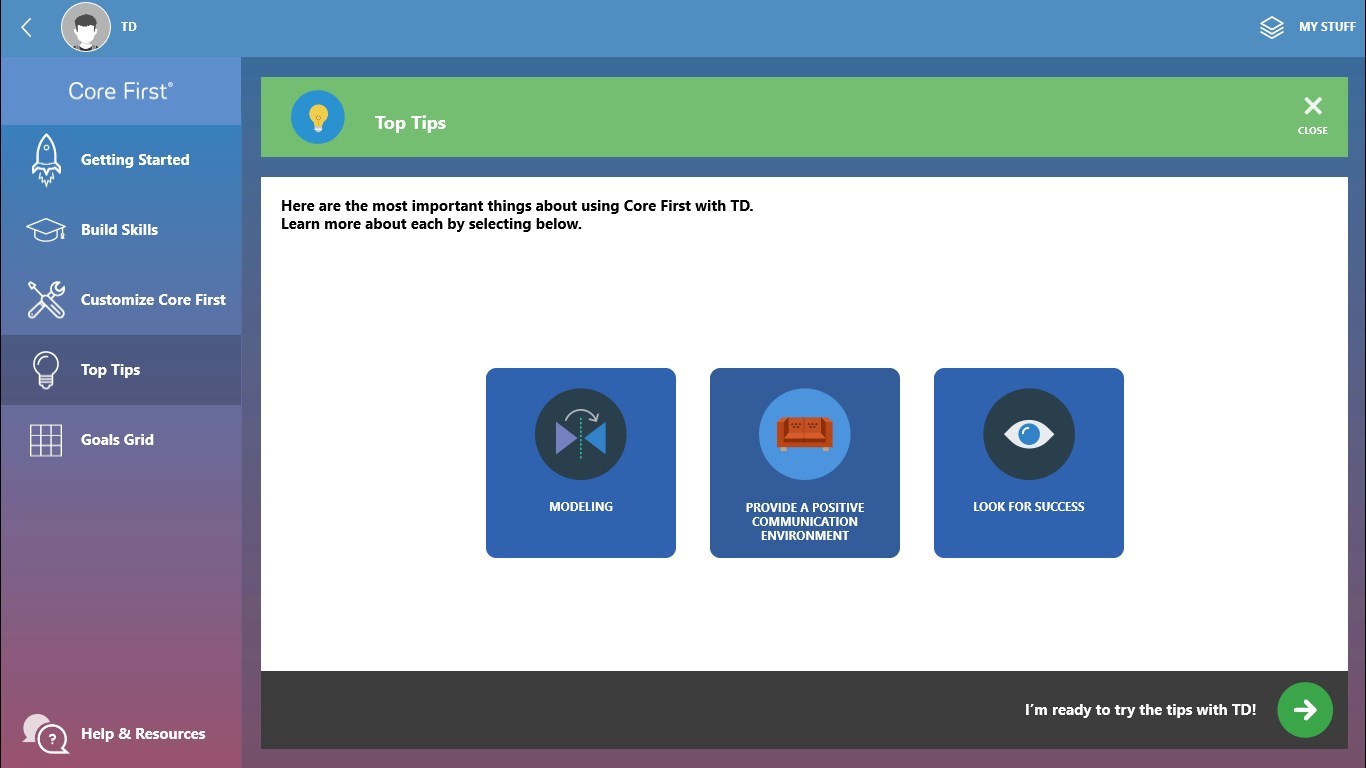Open the MODELING tip card label

[581, 507]
